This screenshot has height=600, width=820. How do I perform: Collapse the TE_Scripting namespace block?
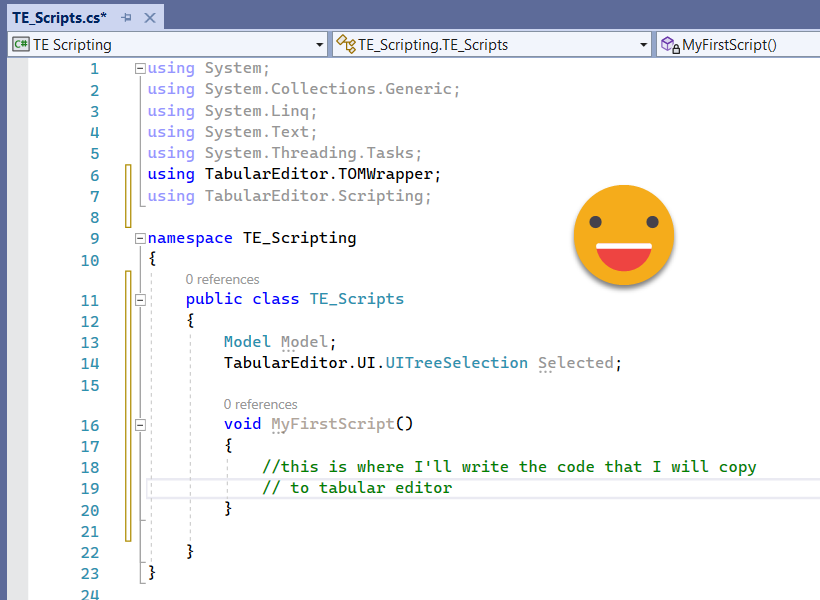pos(140,239)
